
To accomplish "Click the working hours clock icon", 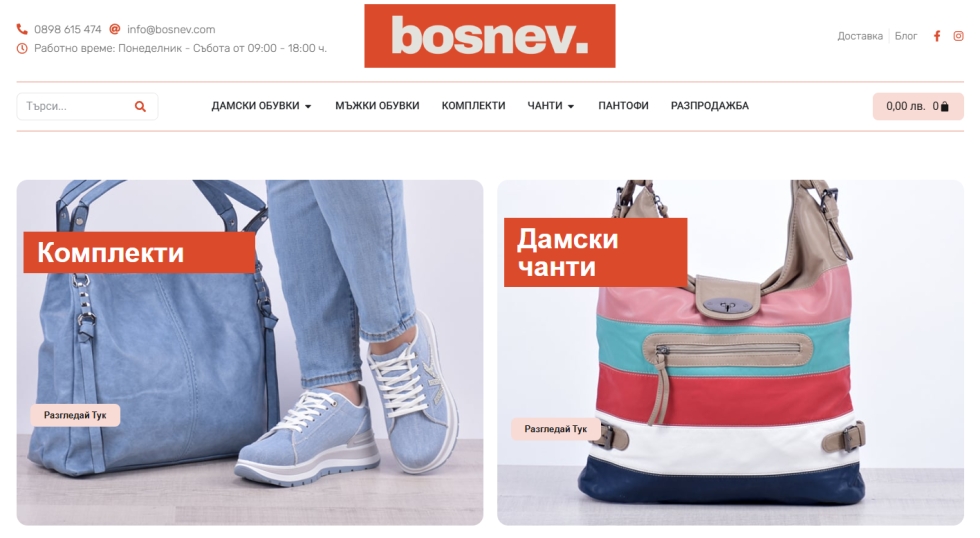I will coord(22,48).
